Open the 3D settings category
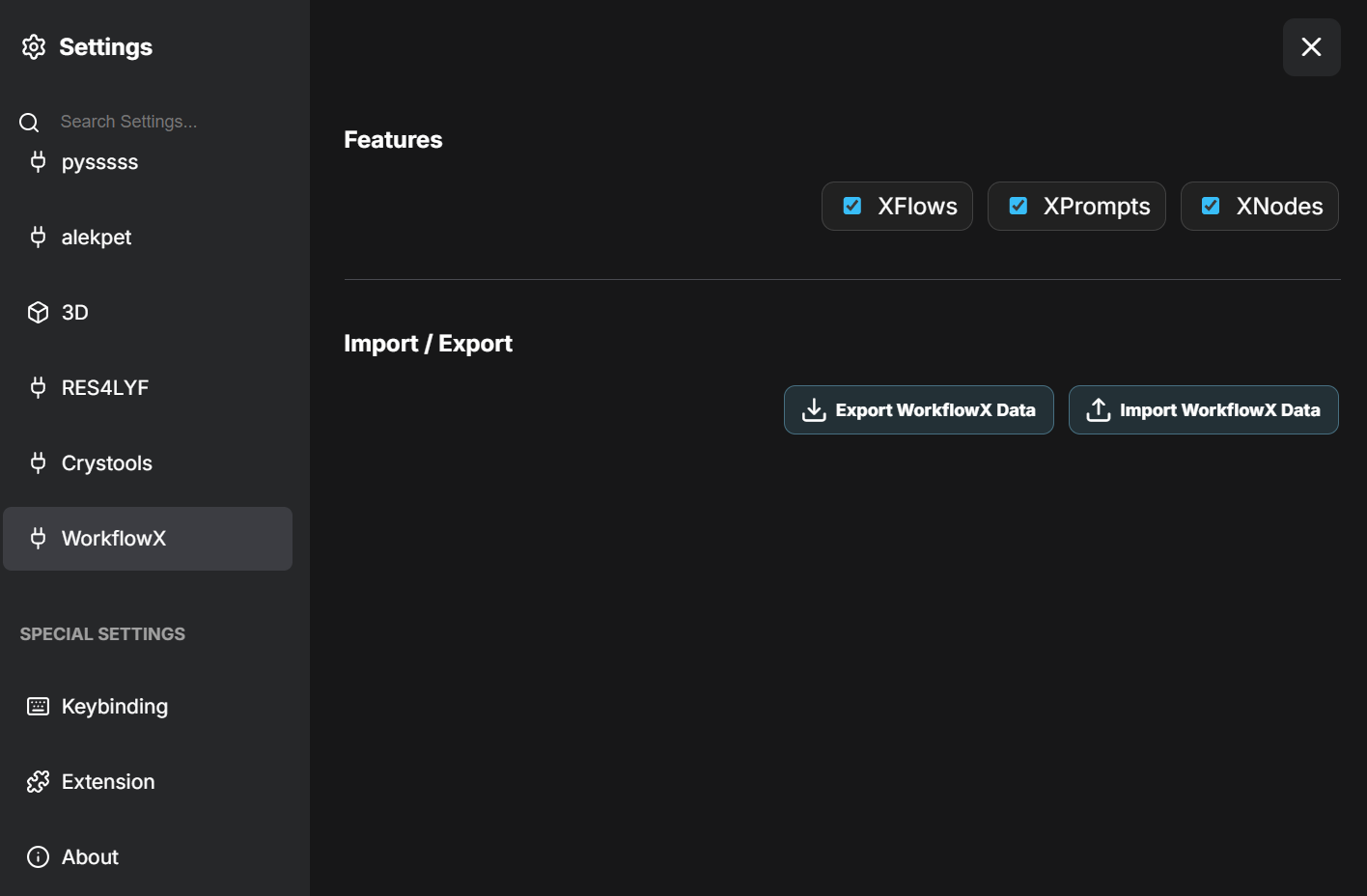This screenshot has height=896, width=1367. point(148,313)
